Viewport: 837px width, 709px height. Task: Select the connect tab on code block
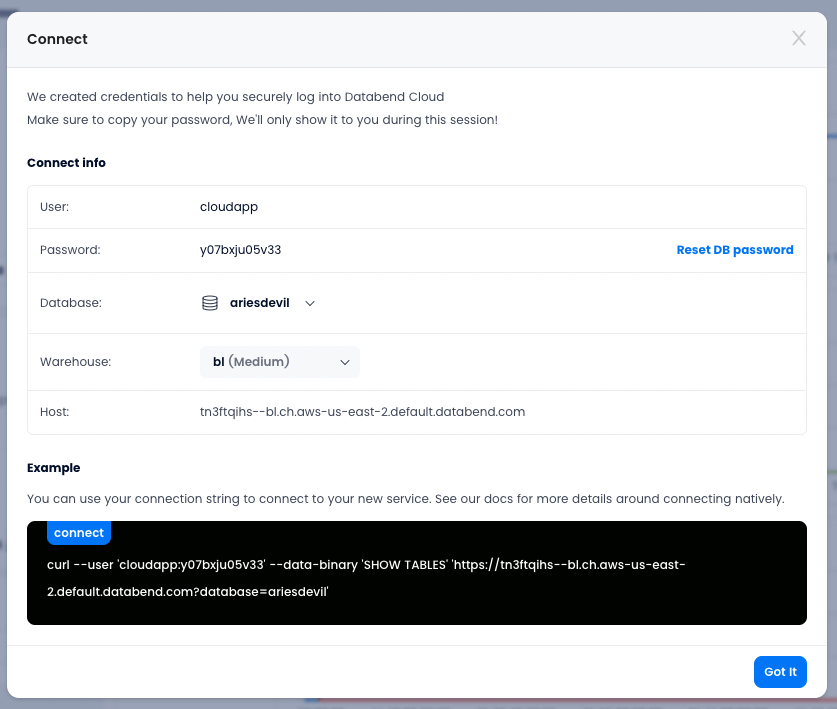coord(79,533)
